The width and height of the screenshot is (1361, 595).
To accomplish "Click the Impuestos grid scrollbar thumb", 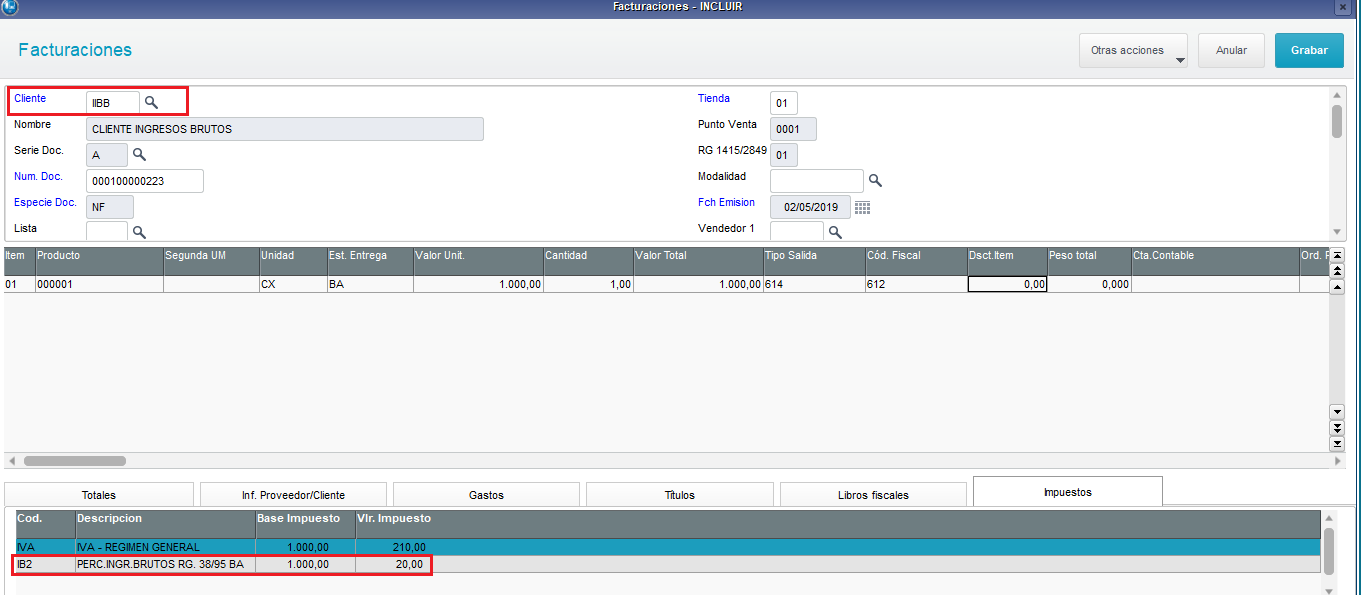I will pyautogui.click(x=1329, y=551).
